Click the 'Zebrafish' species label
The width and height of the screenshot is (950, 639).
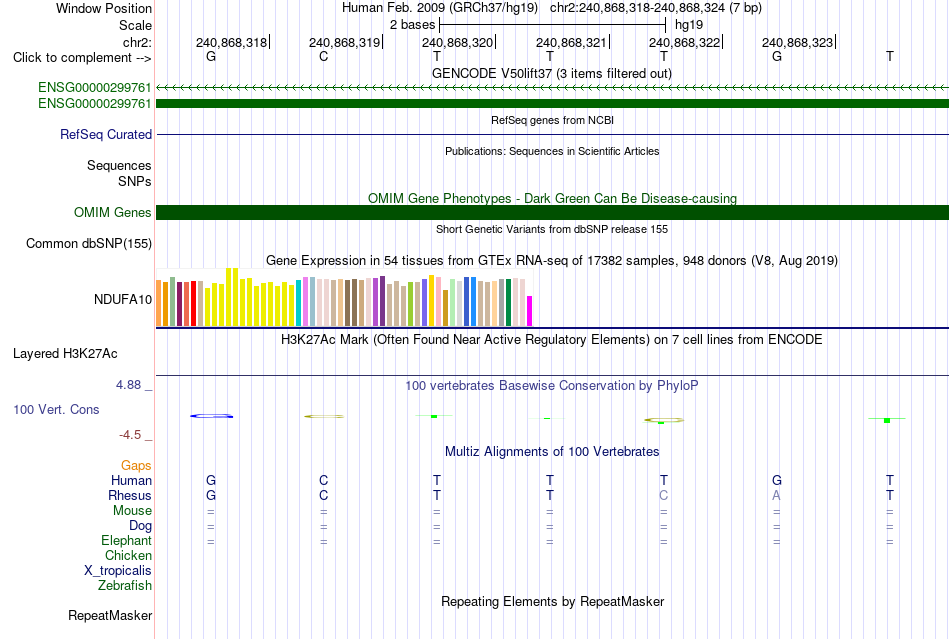click(x=125, y=586)
